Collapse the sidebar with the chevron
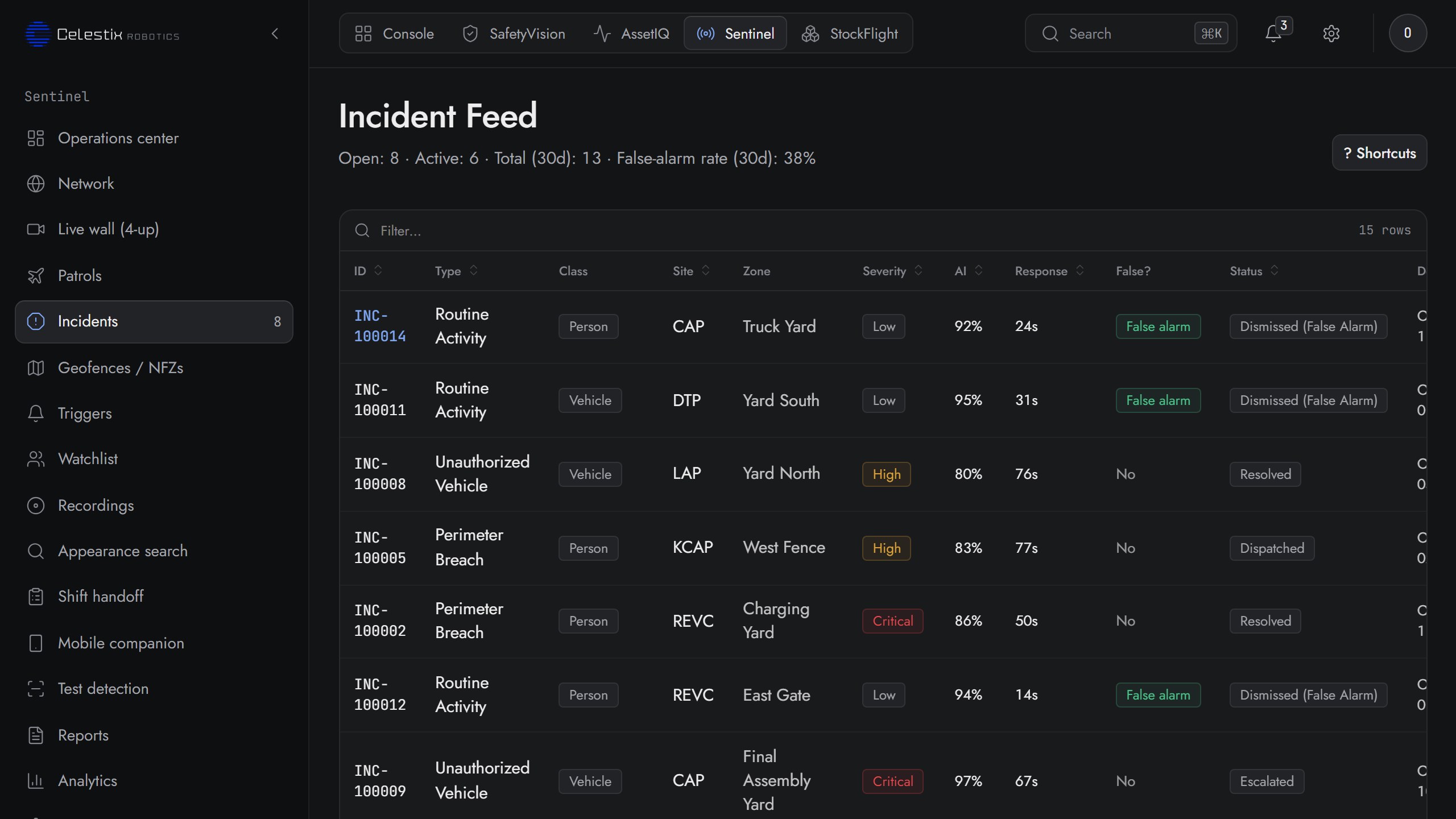The image size is (1456, 819). [275, 34]
